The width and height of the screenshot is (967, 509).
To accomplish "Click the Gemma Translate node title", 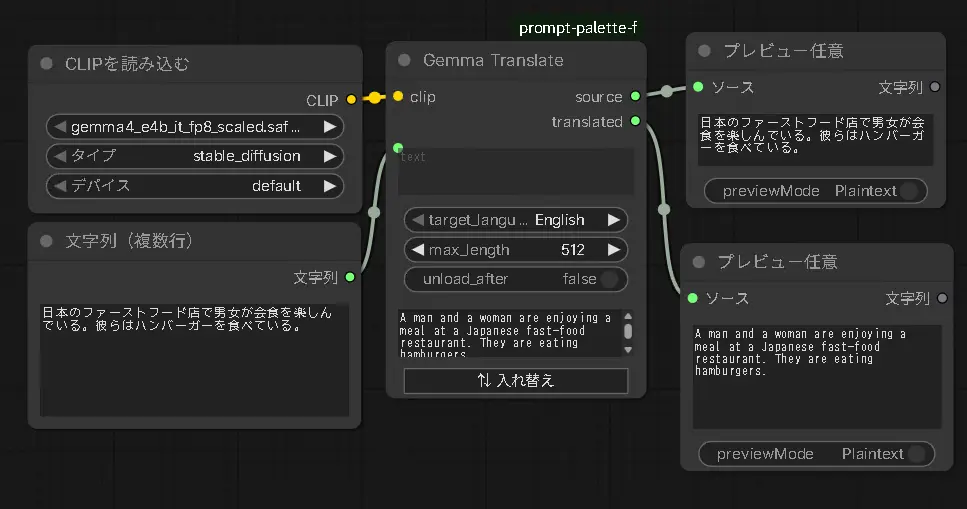I will tap(493, 60).
